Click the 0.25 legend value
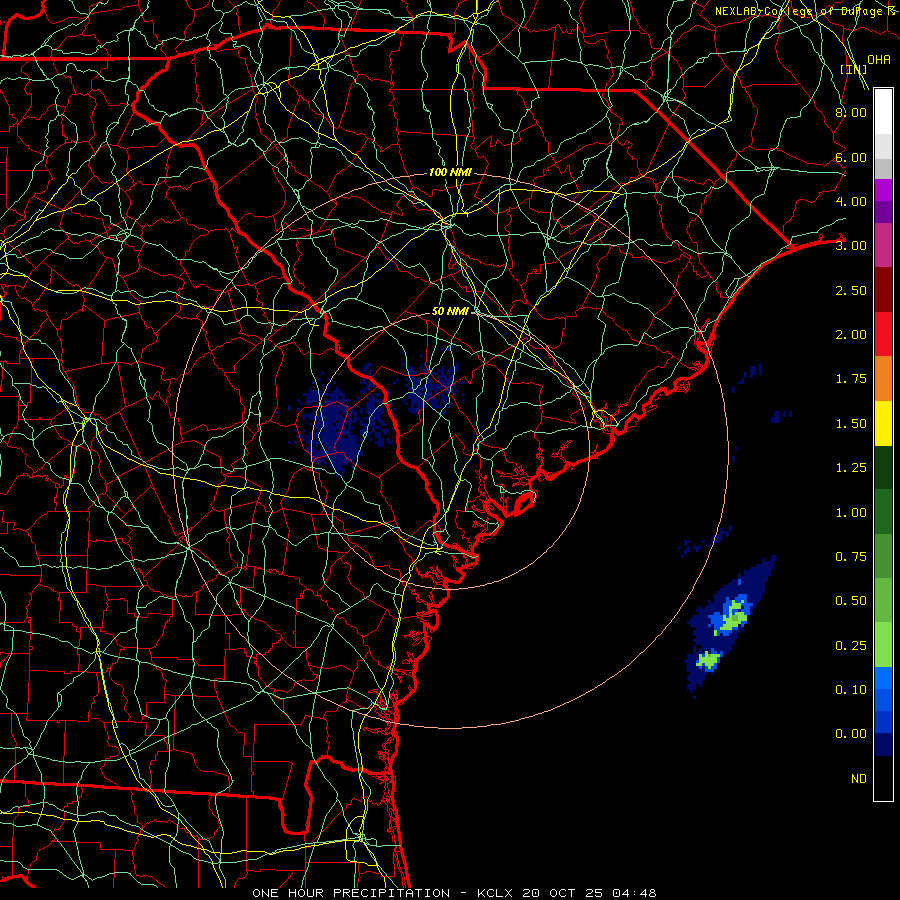 pyautogui.click(x=851, y=646)
